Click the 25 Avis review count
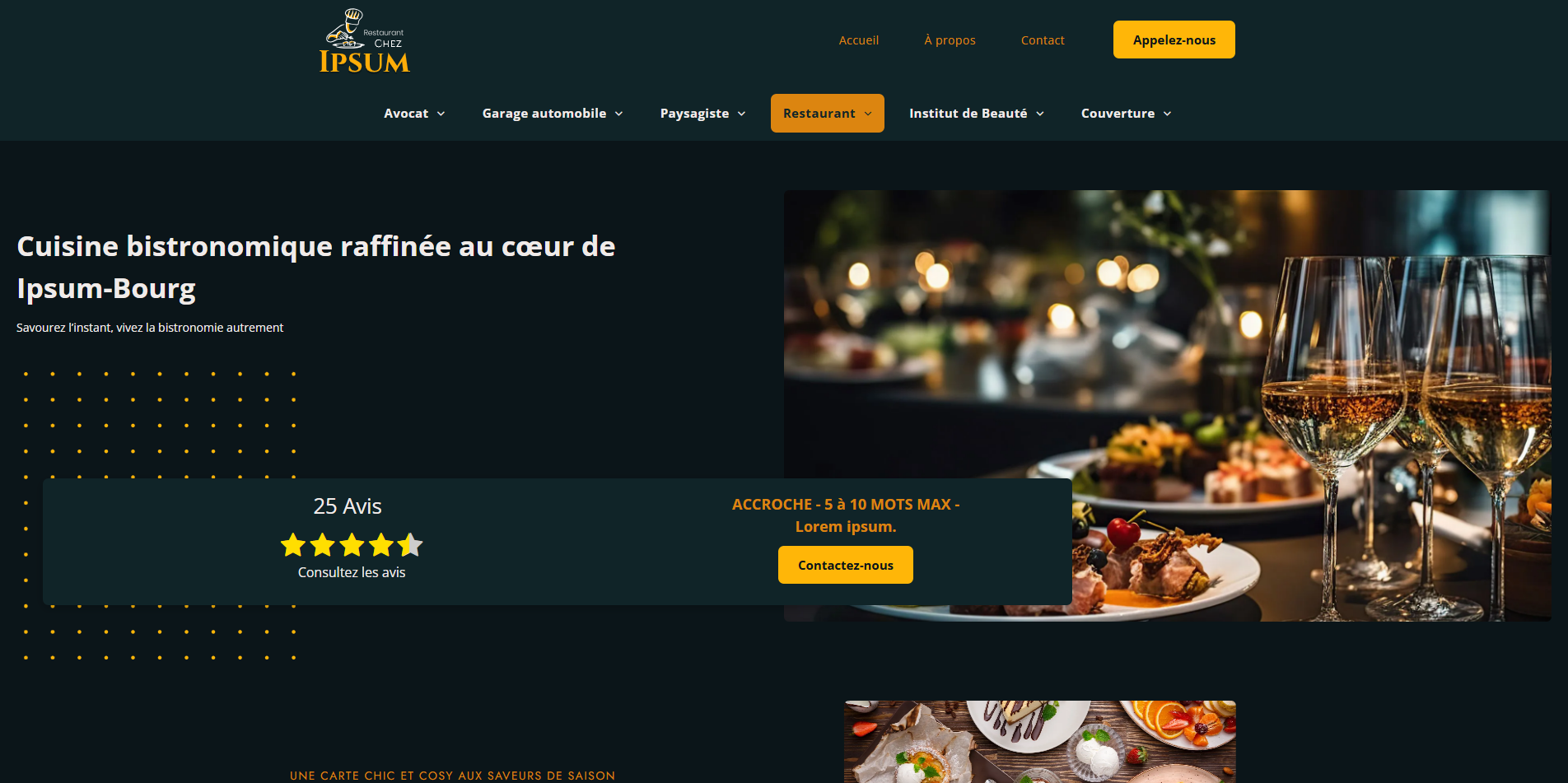The width and height of the screenshot is (1568, 783). (348, 506)
